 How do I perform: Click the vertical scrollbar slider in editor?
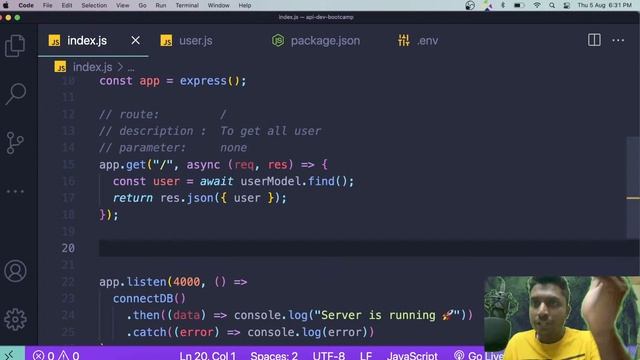(x=633, y=187)
